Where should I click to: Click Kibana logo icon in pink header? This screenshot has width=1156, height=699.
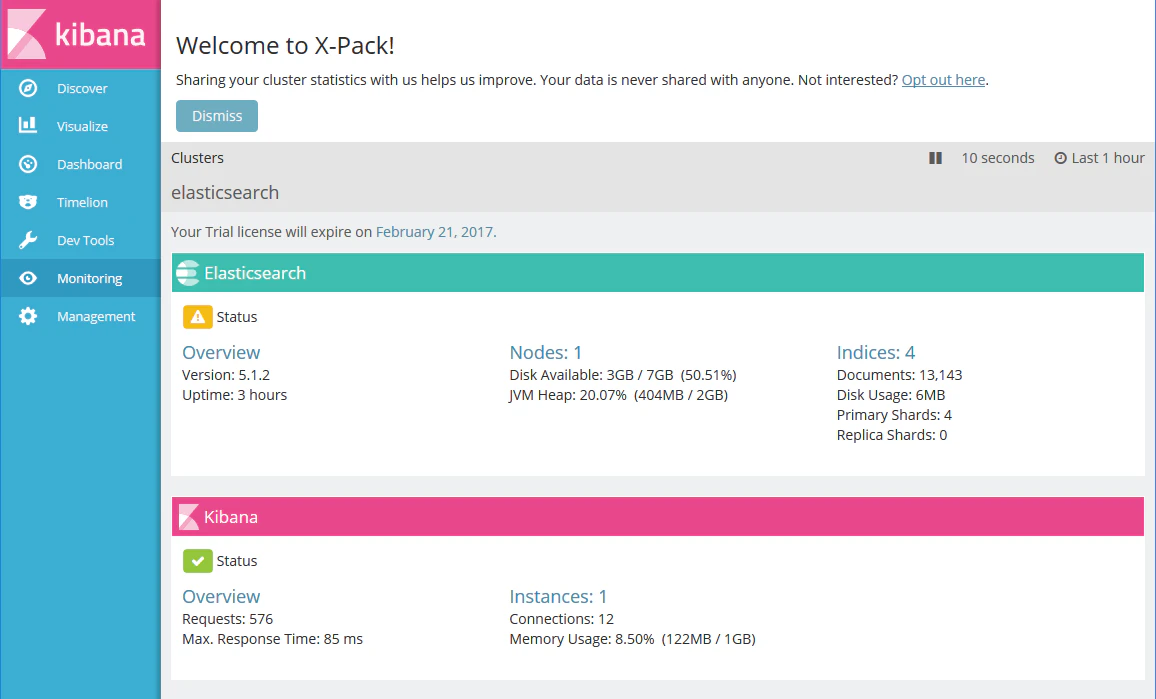(x=189, y=517)
